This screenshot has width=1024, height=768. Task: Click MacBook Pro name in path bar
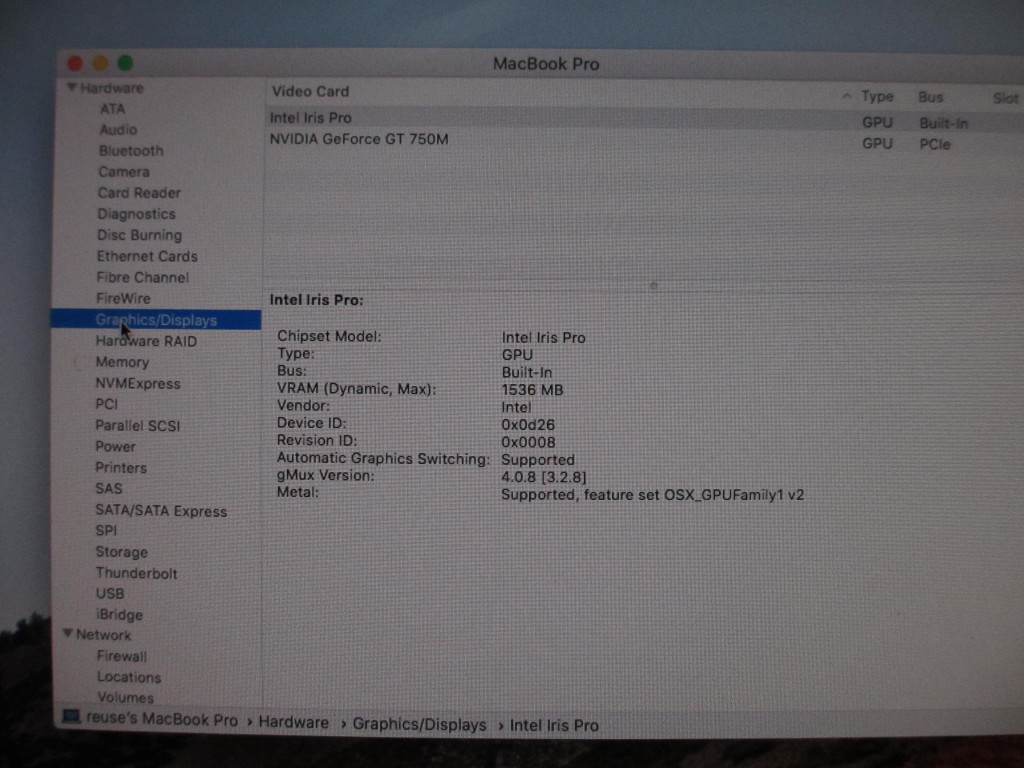click(x=161, y=719)
